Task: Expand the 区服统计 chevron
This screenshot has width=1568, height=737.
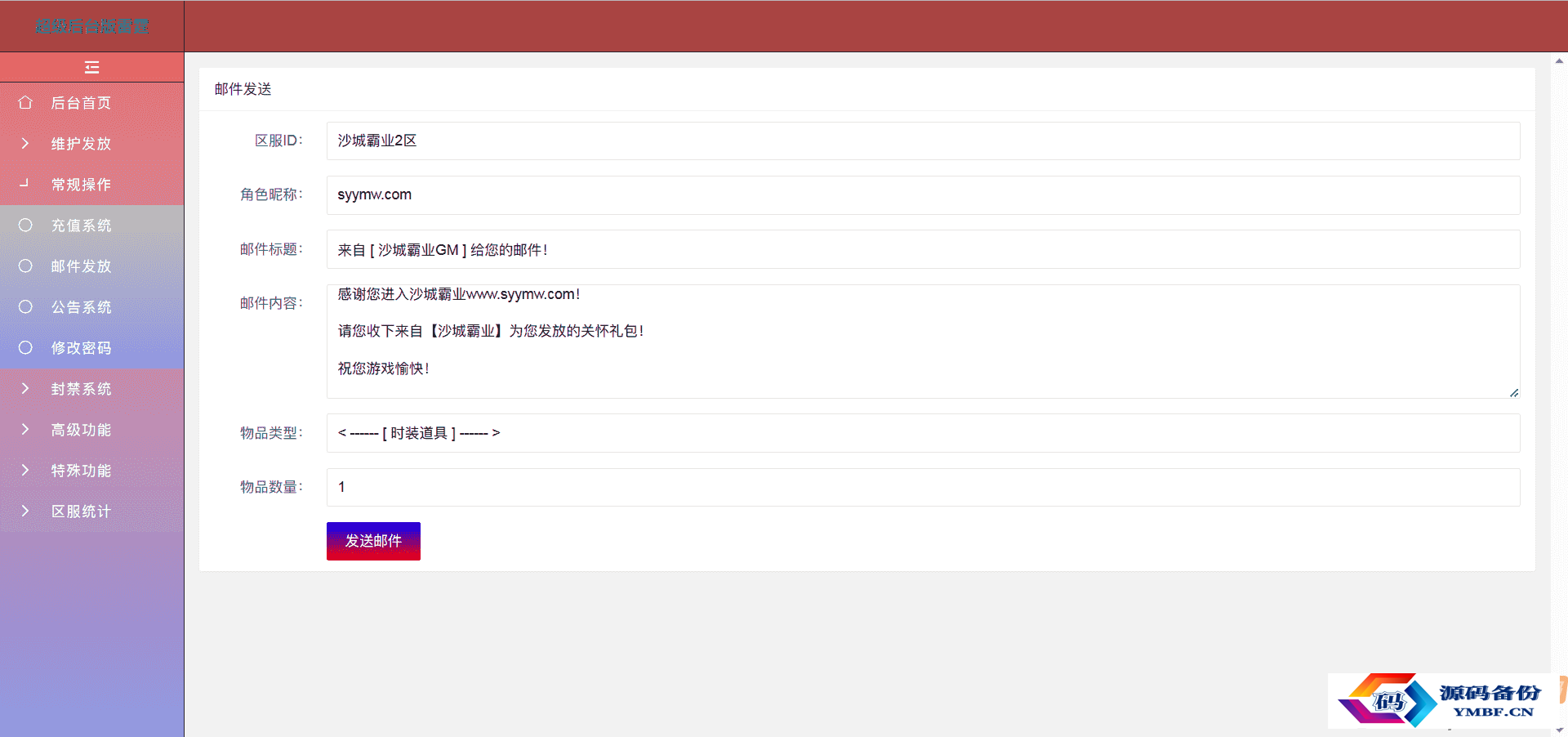Action: tap(25, 511)
